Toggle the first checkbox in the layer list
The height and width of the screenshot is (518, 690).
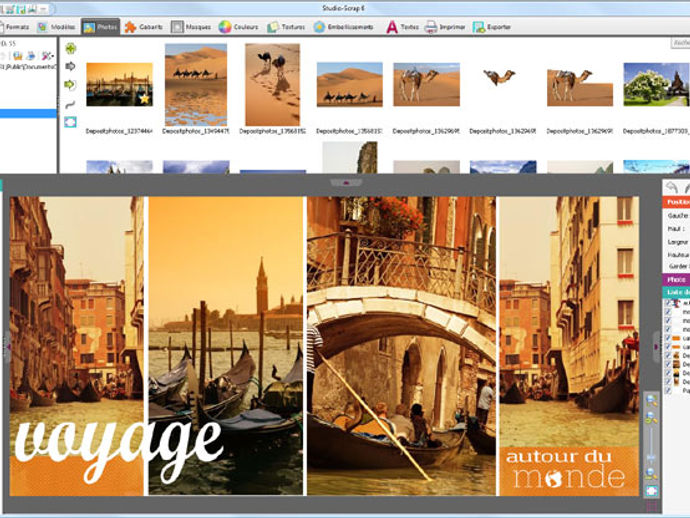pyautogui.click(x=668, y=303)
